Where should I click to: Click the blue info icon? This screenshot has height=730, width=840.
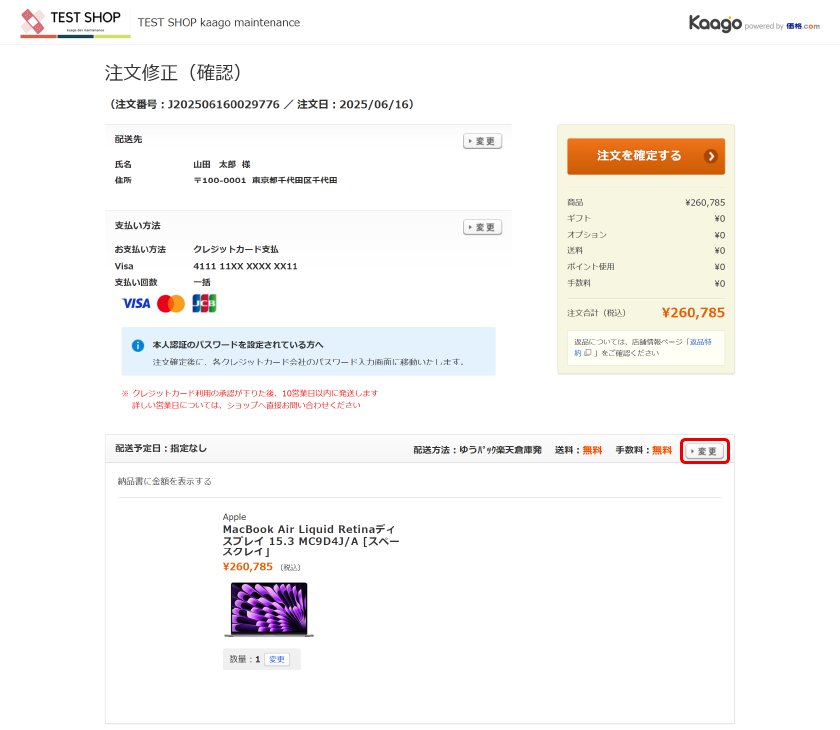click(138, 345)
